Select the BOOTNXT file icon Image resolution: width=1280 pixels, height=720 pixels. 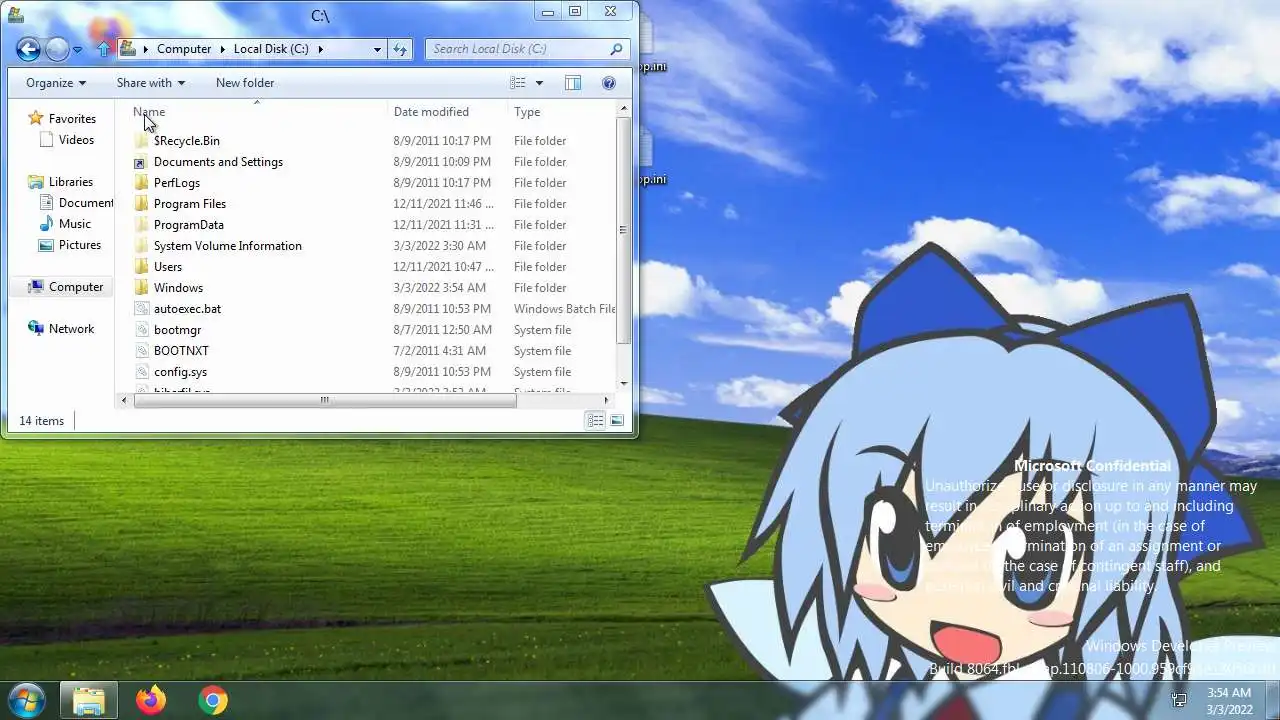pos(141,351)
